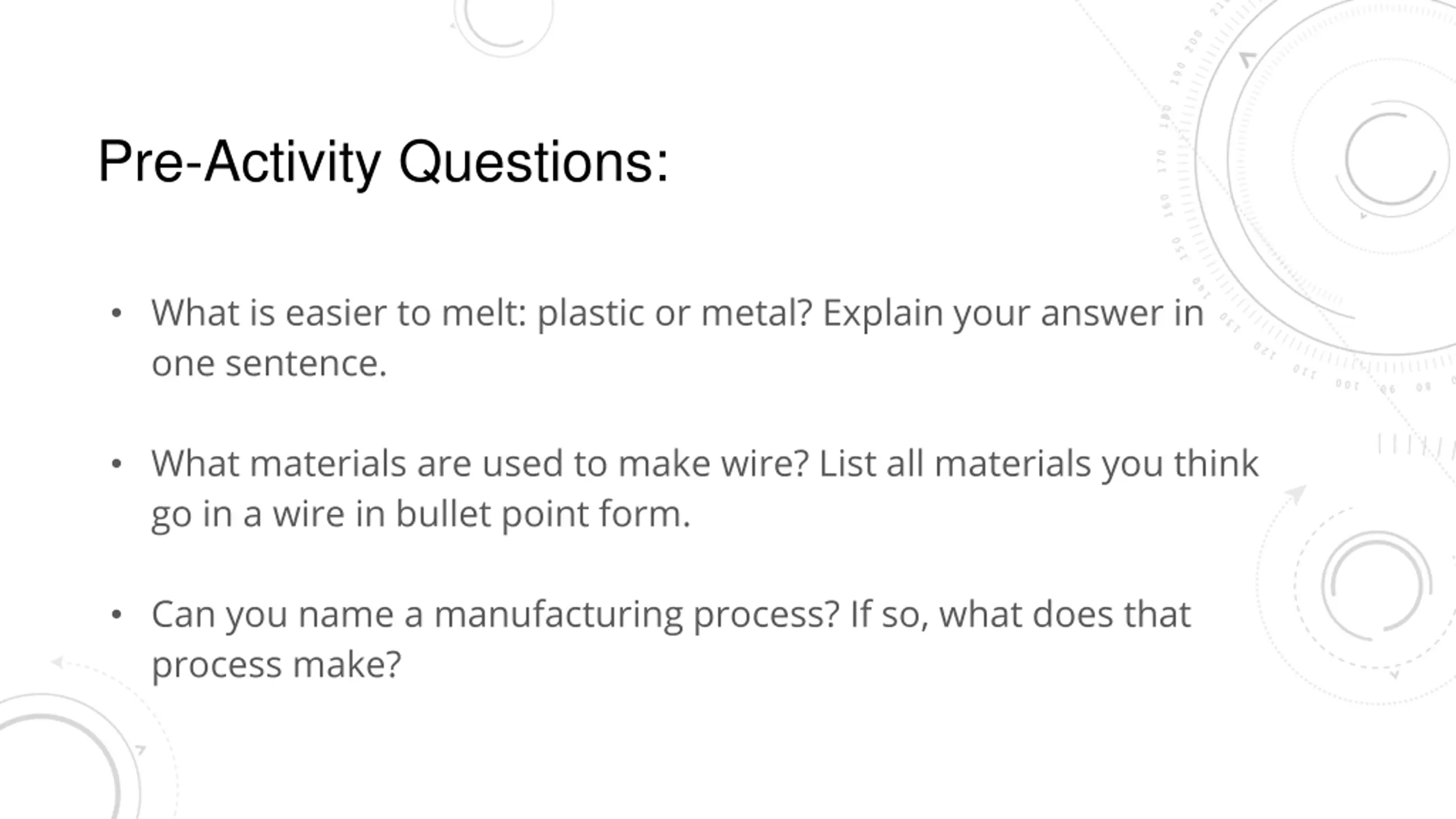The image size is (1456, 819).
Task: Click the 'process make?' text line
Action: 276,665
